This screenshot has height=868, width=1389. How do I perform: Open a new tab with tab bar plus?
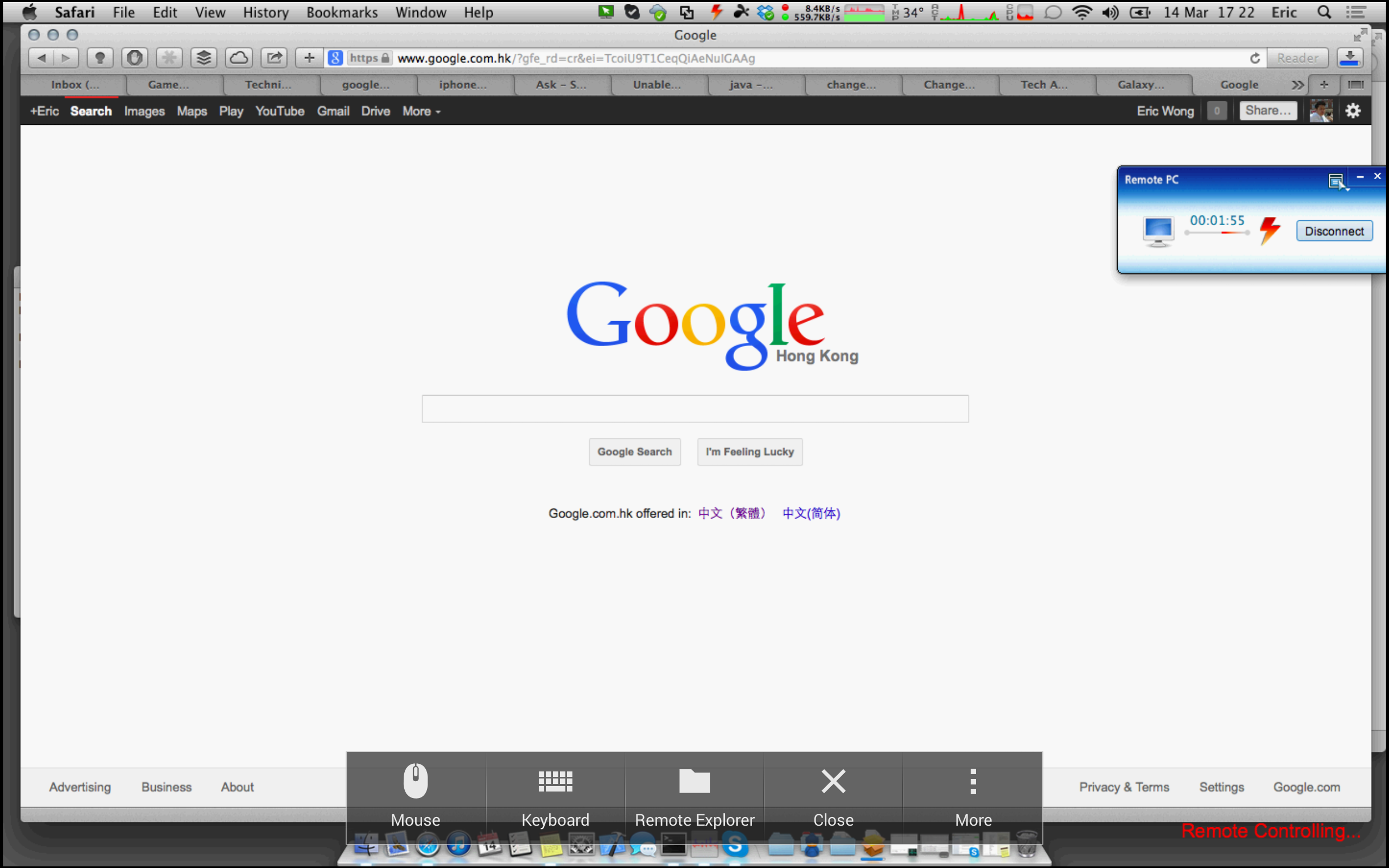point(1323,85)
